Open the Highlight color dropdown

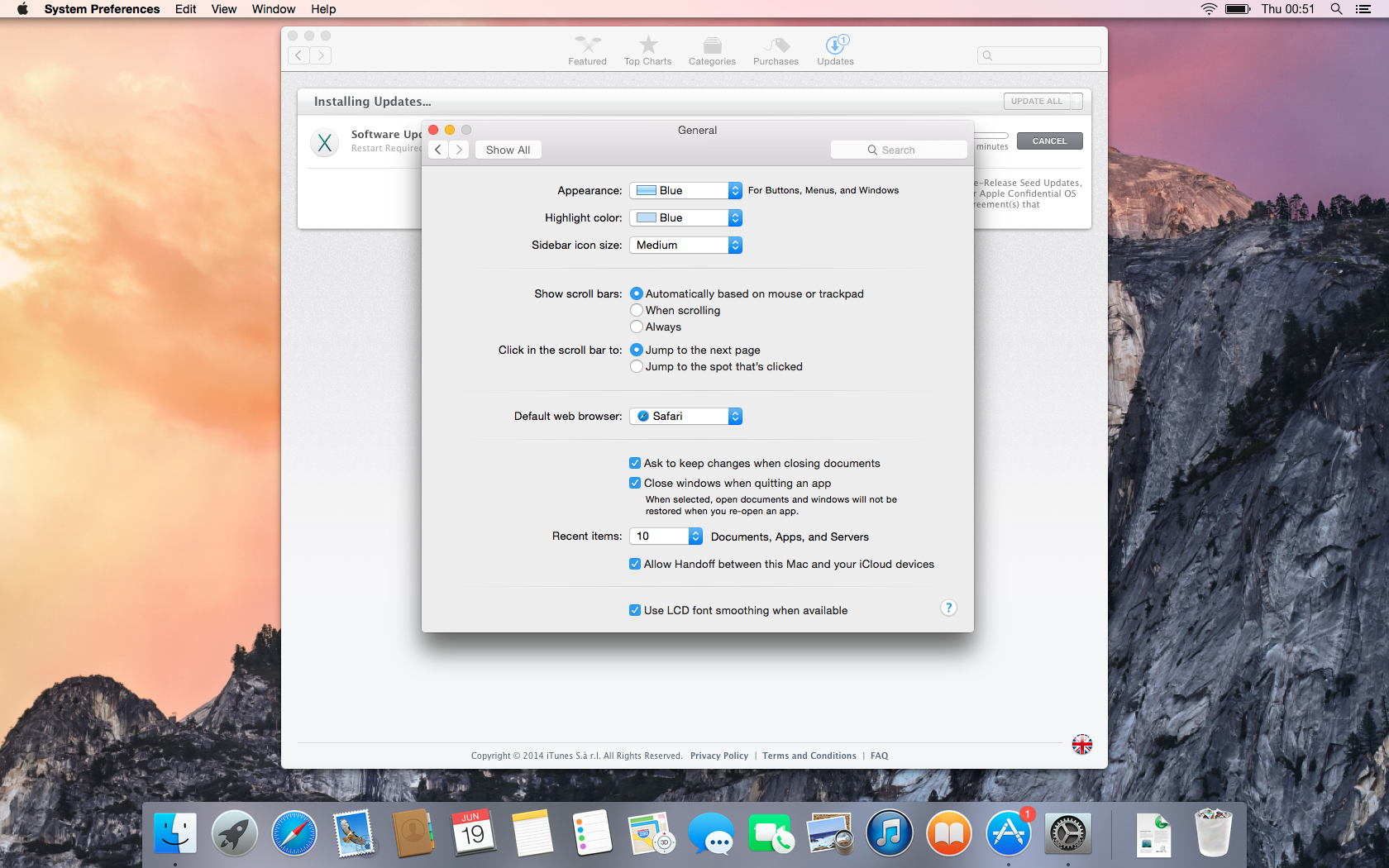point(685,217)
